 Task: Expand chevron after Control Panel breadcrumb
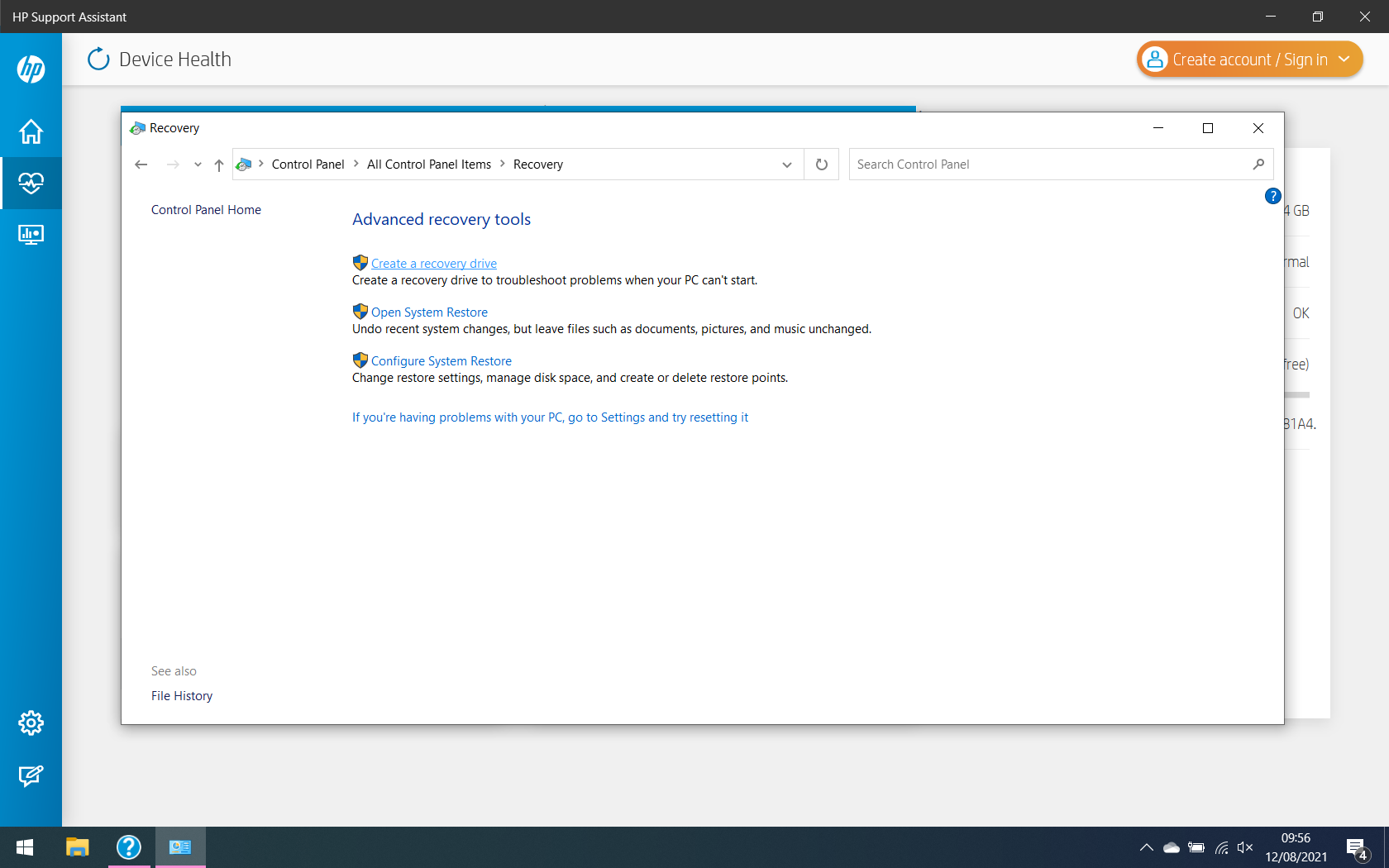(356, 164)
